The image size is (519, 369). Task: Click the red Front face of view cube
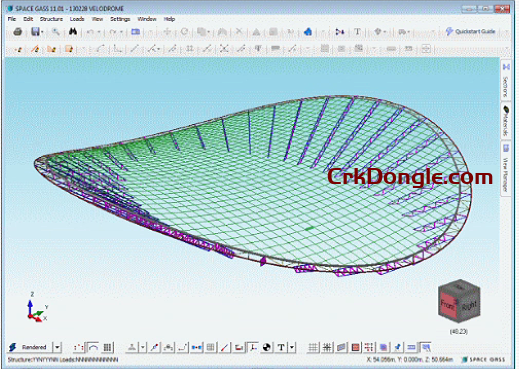point(447,304)
